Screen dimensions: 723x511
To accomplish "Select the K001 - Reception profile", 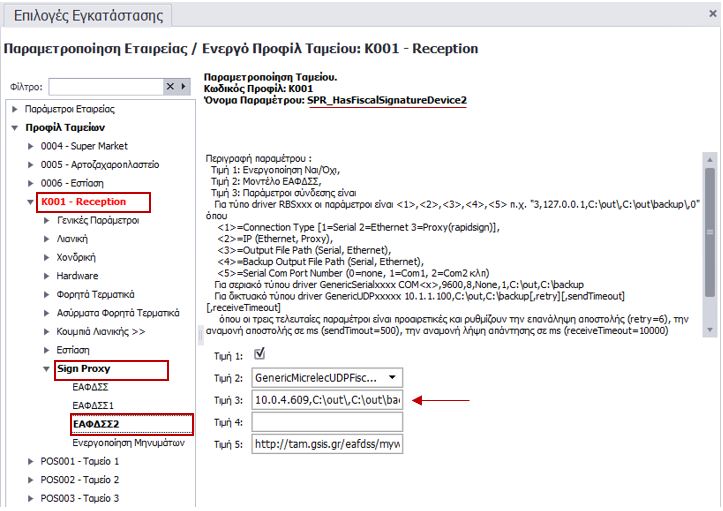I will 83,202.
